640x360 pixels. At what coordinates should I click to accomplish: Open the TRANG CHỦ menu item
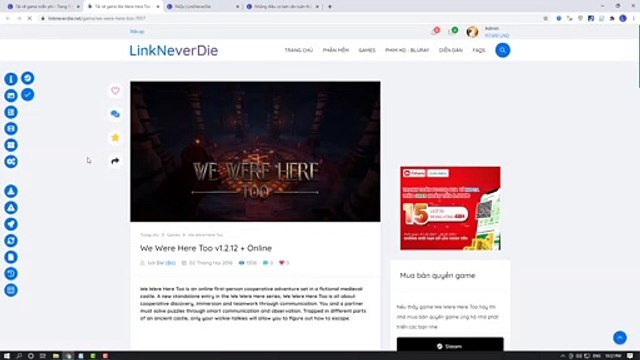click(x=299, y=50)
